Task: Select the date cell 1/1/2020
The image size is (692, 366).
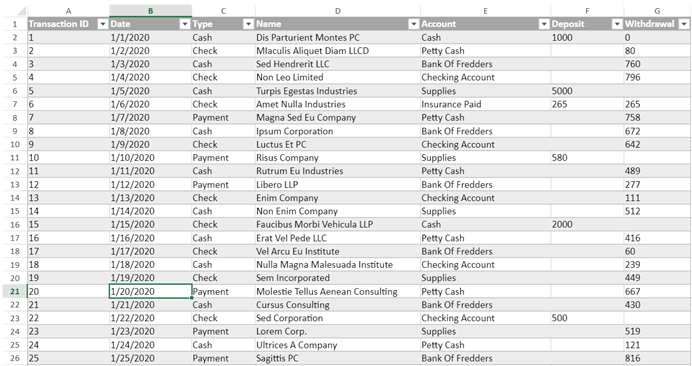Action: pyautogui.click(x=150, y=38)
